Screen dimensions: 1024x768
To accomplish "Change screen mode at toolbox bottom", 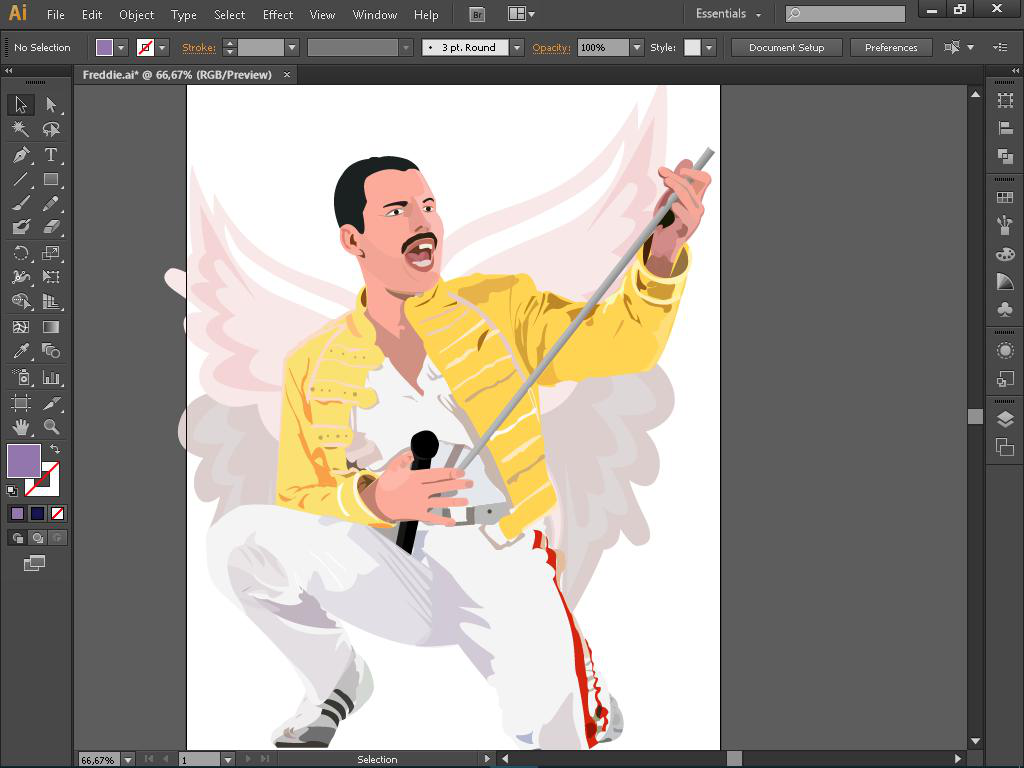I will point(35,563).
